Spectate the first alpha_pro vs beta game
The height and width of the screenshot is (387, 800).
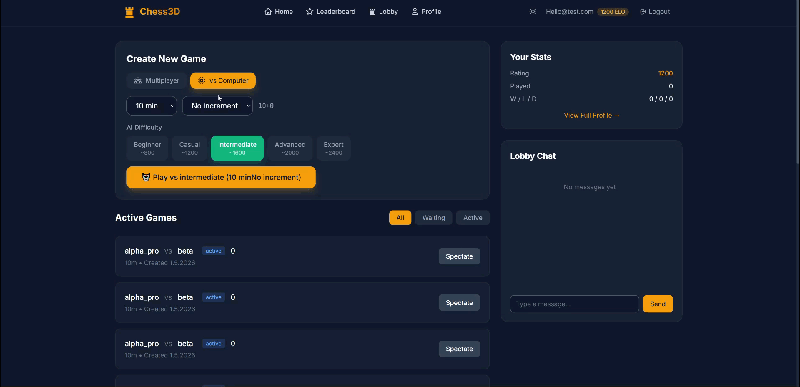[x=459, y=256]
